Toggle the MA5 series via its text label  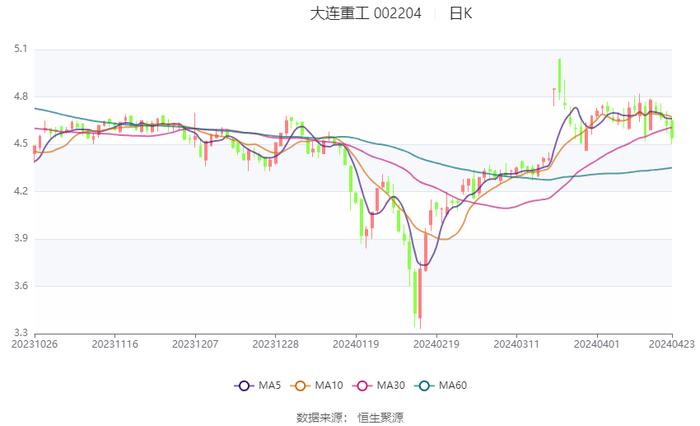[270, 385]
